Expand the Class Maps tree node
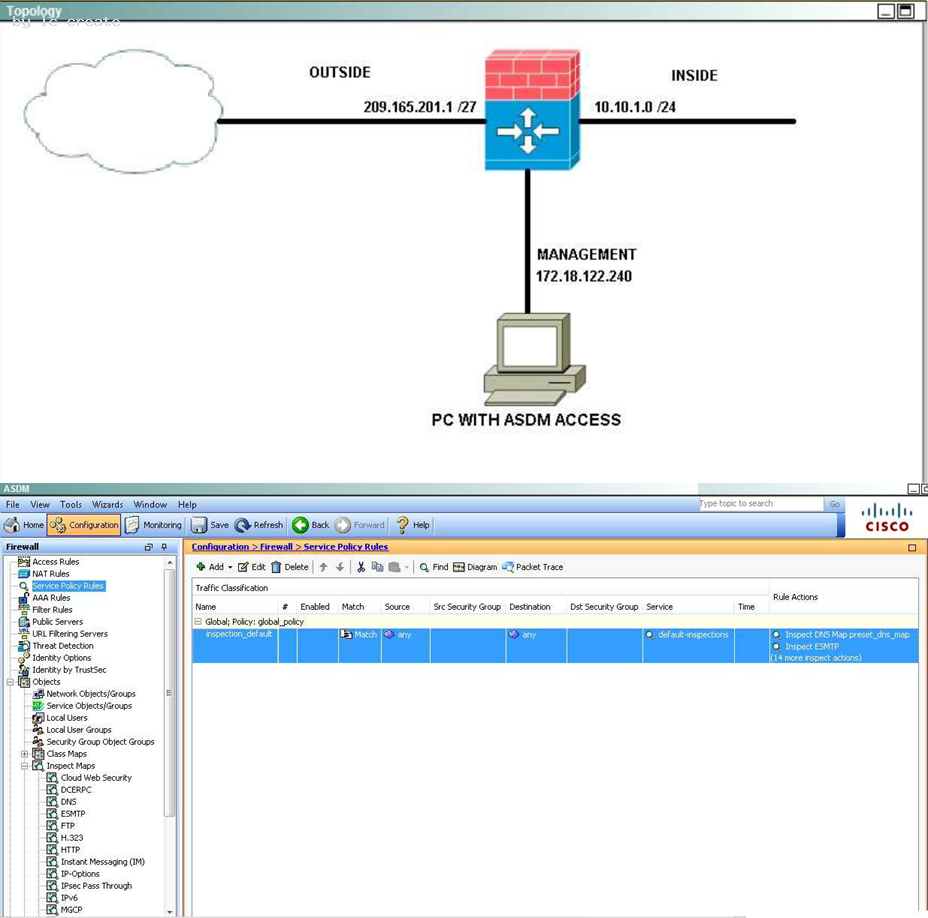The width and height of the screenshot is (928, 918). (24, 754)
